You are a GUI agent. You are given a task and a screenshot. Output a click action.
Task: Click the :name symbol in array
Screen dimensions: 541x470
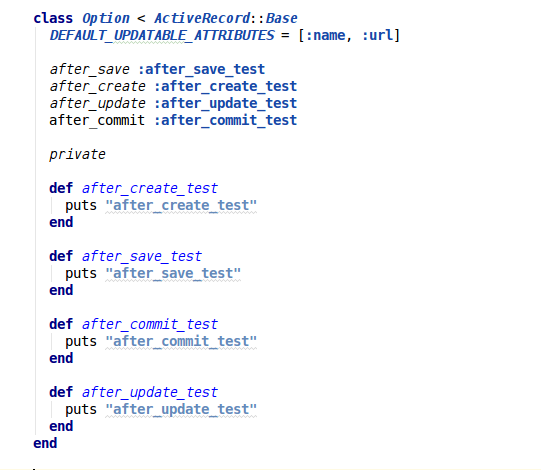coord(325,35)
